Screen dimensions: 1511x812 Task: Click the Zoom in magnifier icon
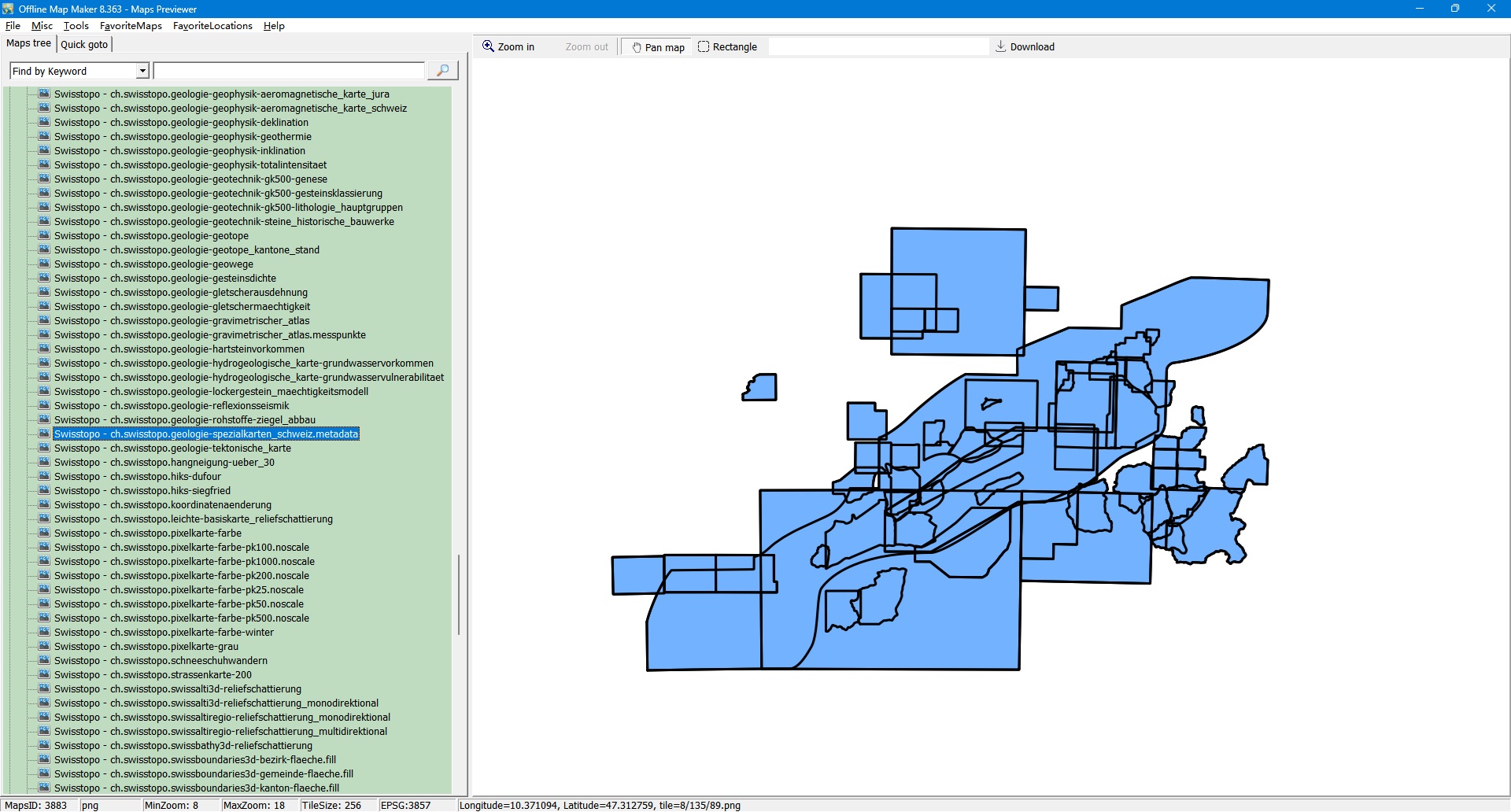488,46
